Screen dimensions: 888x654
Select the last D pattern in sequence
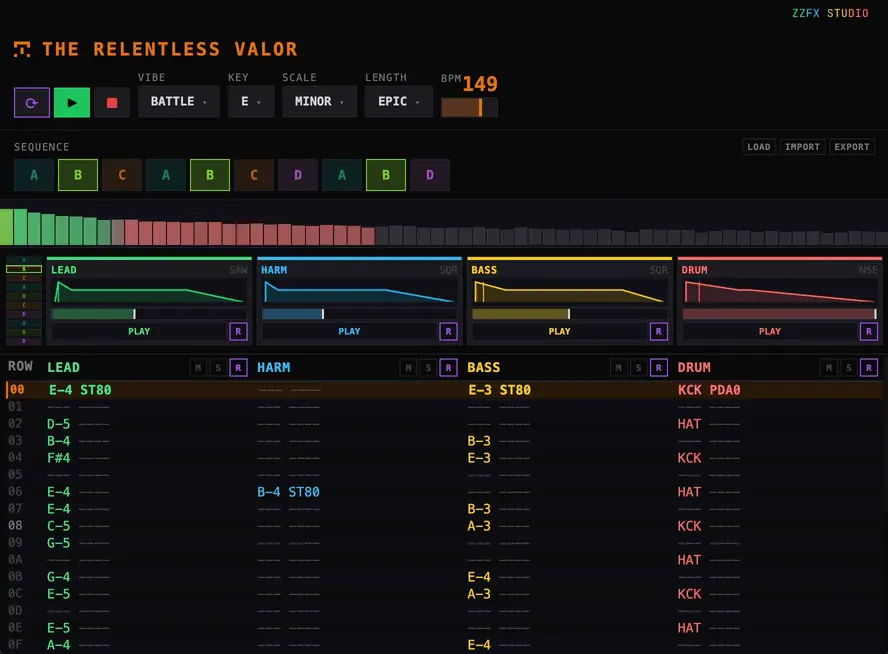[x=430, y=175]
